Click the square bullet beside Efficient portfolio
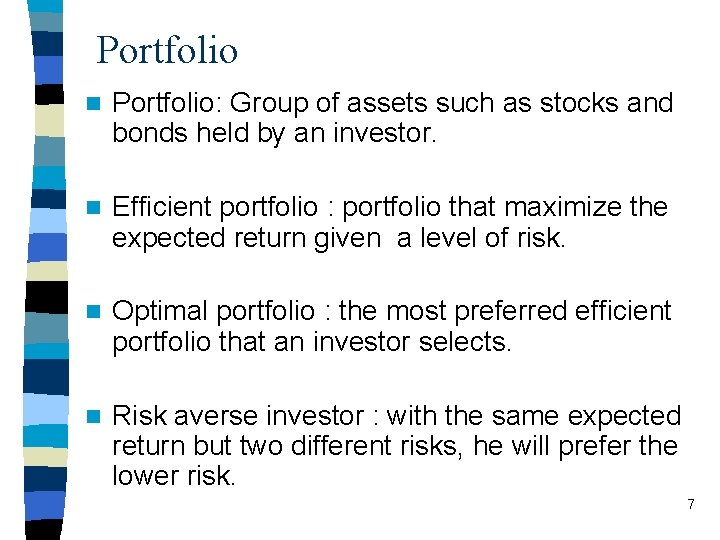720x540 pixels. tap(93, 208)
